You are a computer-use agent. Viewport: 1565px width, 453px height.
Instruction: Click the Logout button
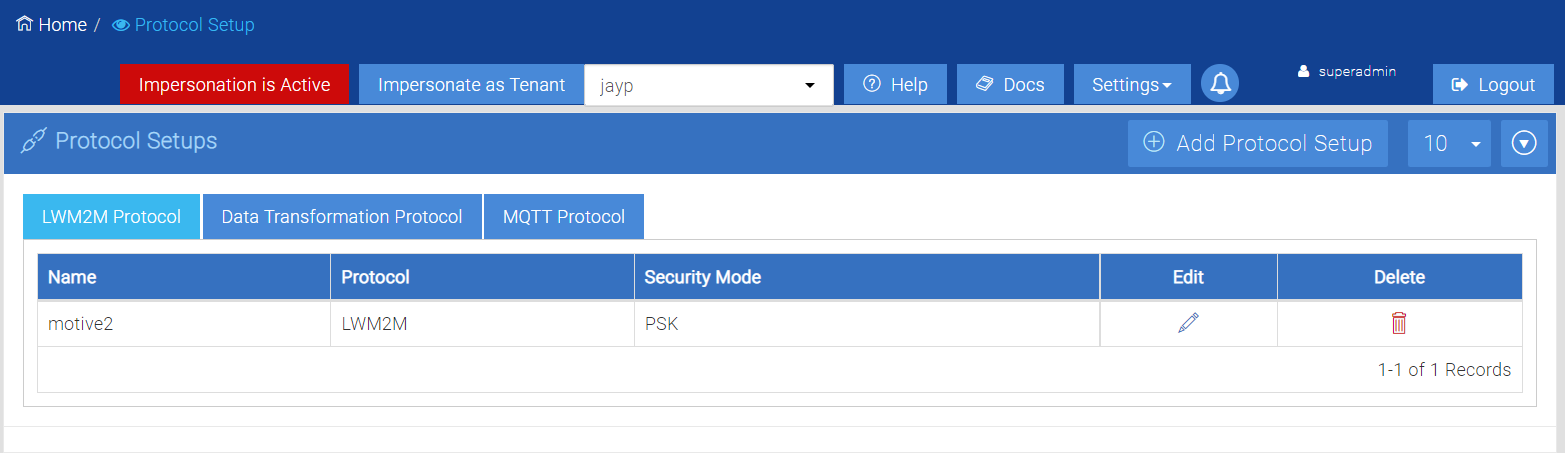pos(1492,85)
